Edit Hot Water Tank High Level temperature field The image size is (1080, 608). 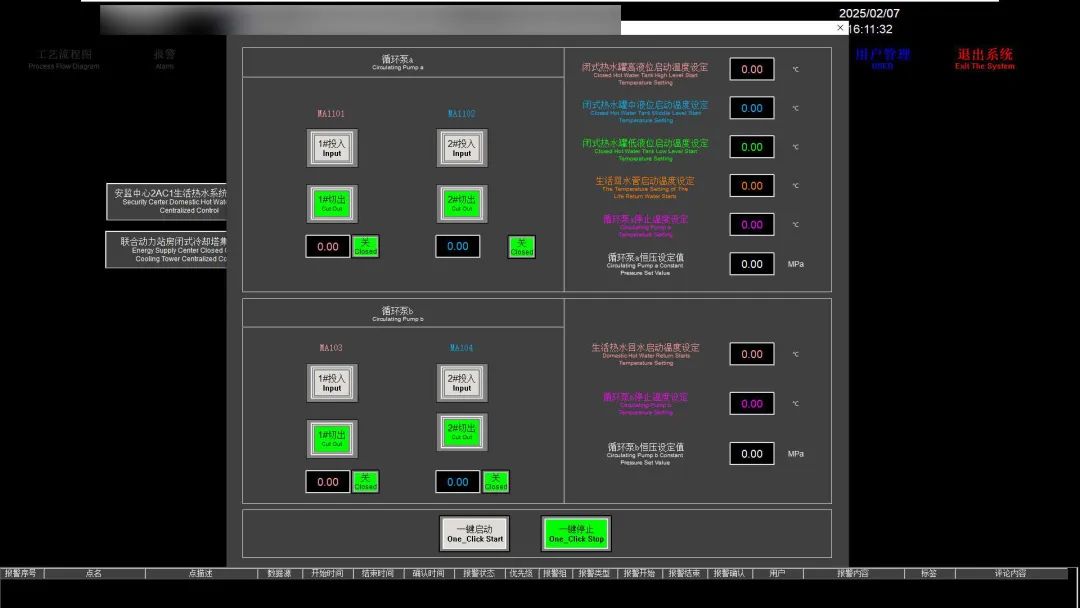pyautogui.click(x=751, y=69)
